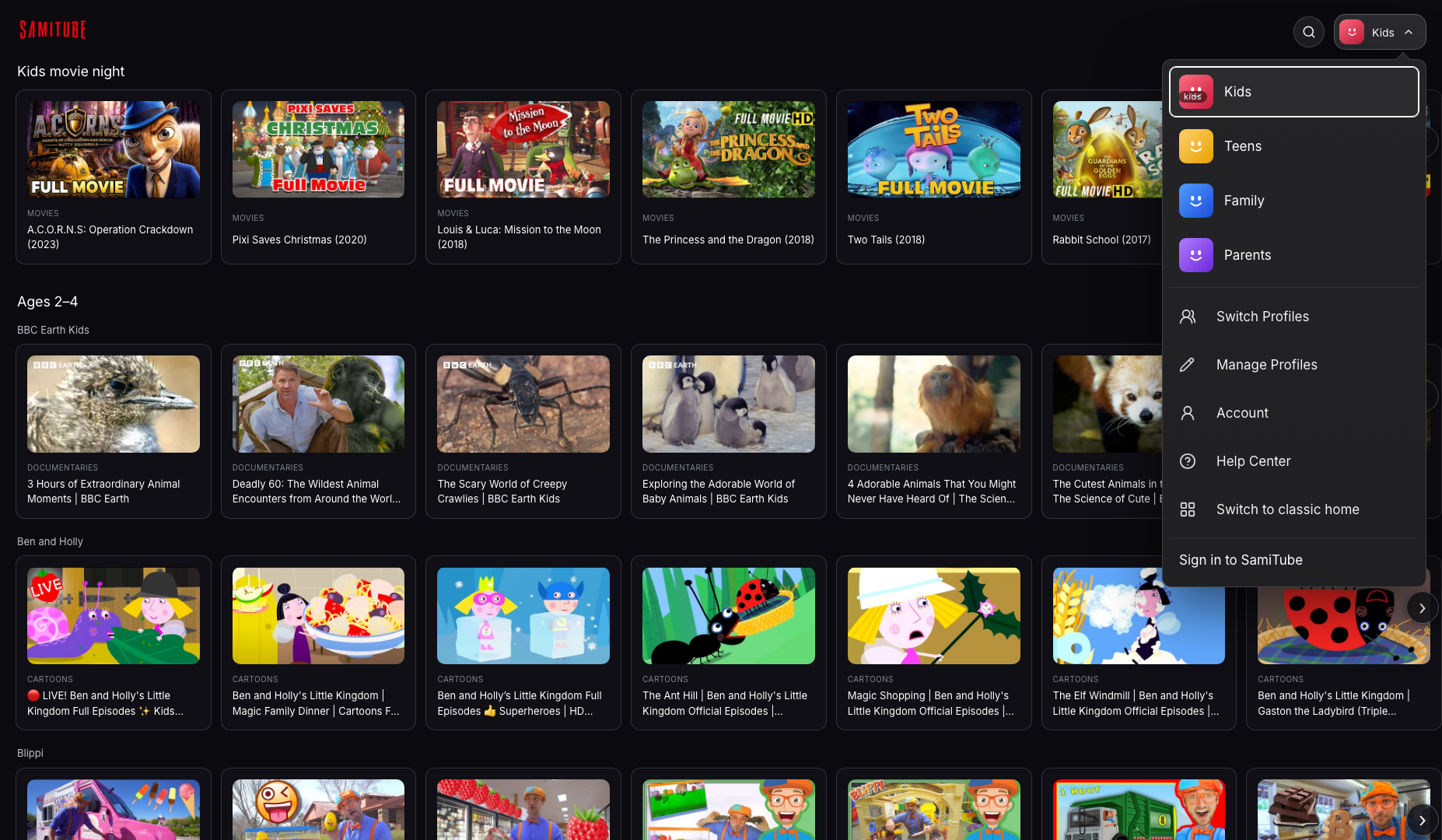This screenshot has width=1442, height=840.
Task: Click the yellow Teens avatar icon
Action: (1196, 146)
